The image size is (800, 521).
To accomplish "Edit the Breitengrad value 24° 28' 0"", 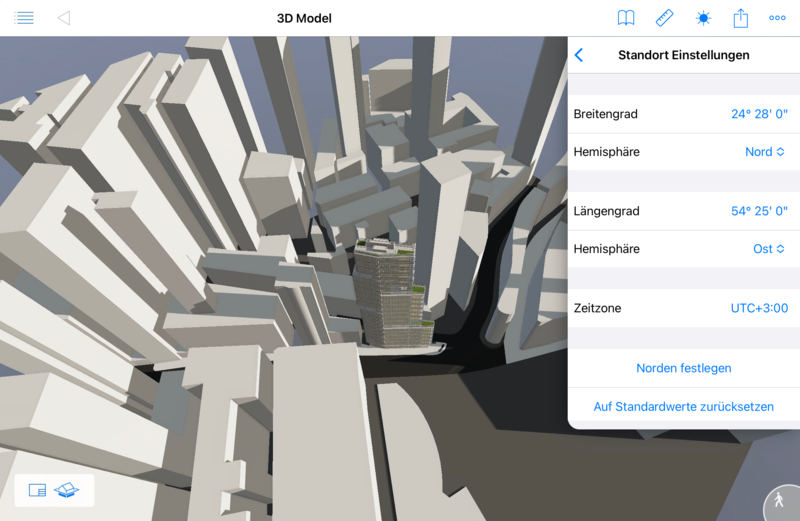I will coord(759,114).
